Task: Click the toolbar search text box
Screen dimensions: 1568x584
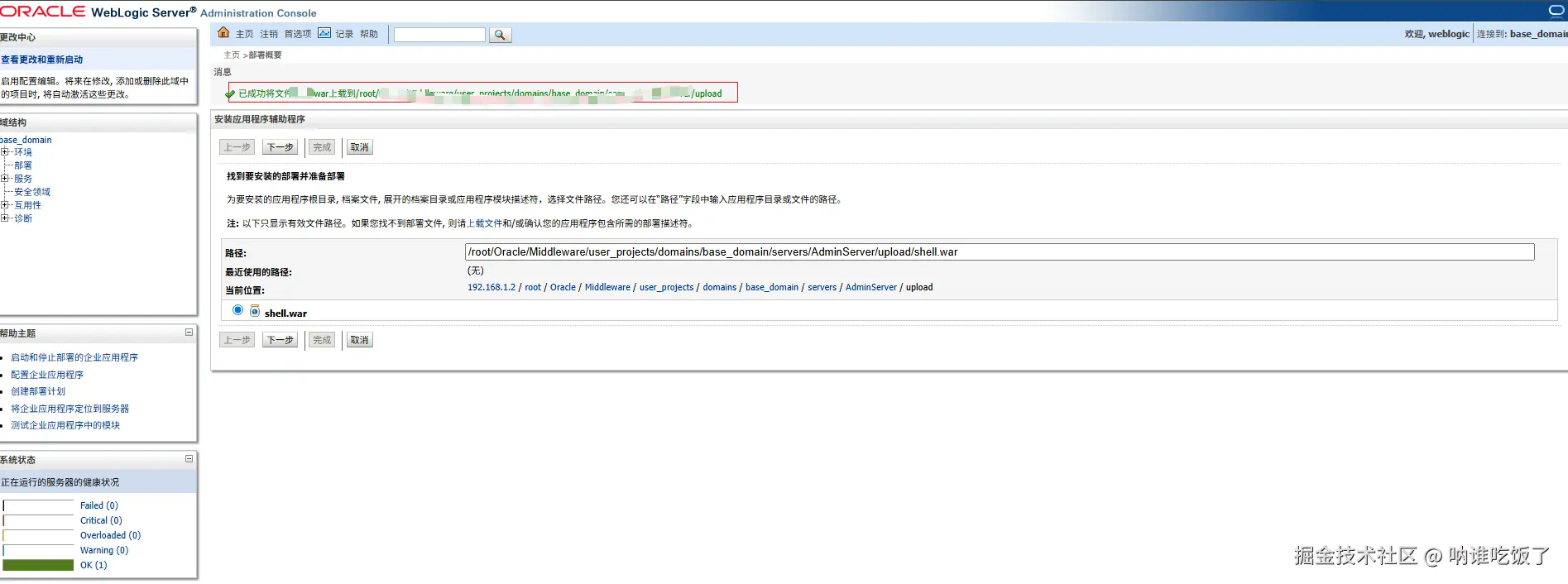Action: (439, 35)
